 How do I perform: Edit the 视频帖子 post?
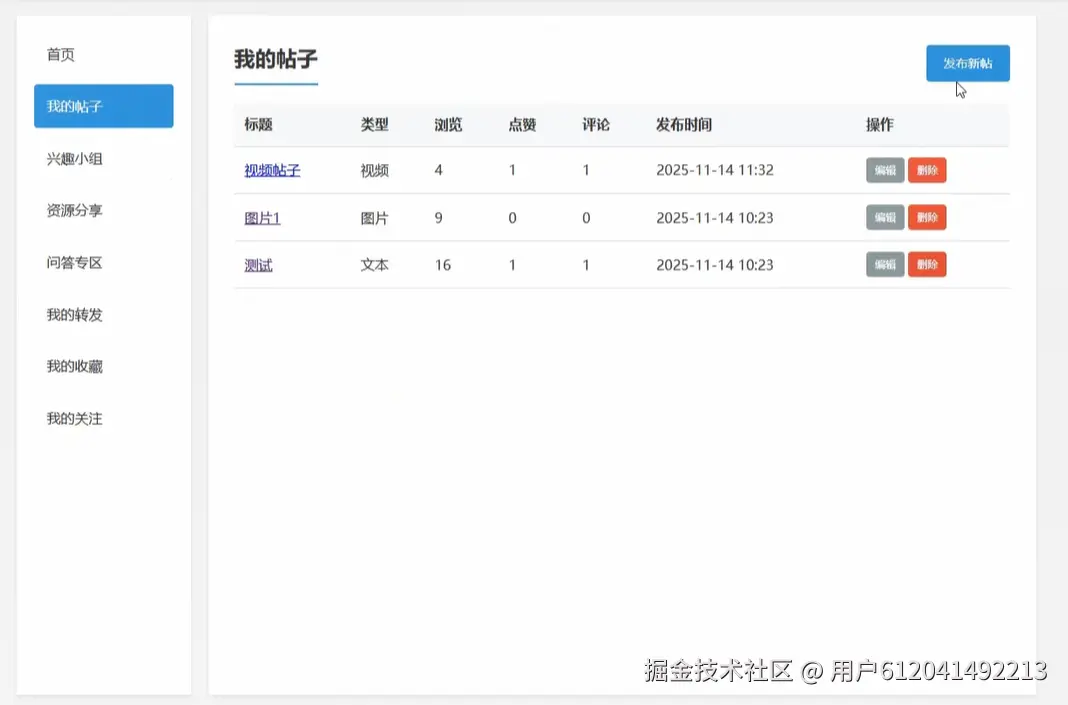pos(884,170)
